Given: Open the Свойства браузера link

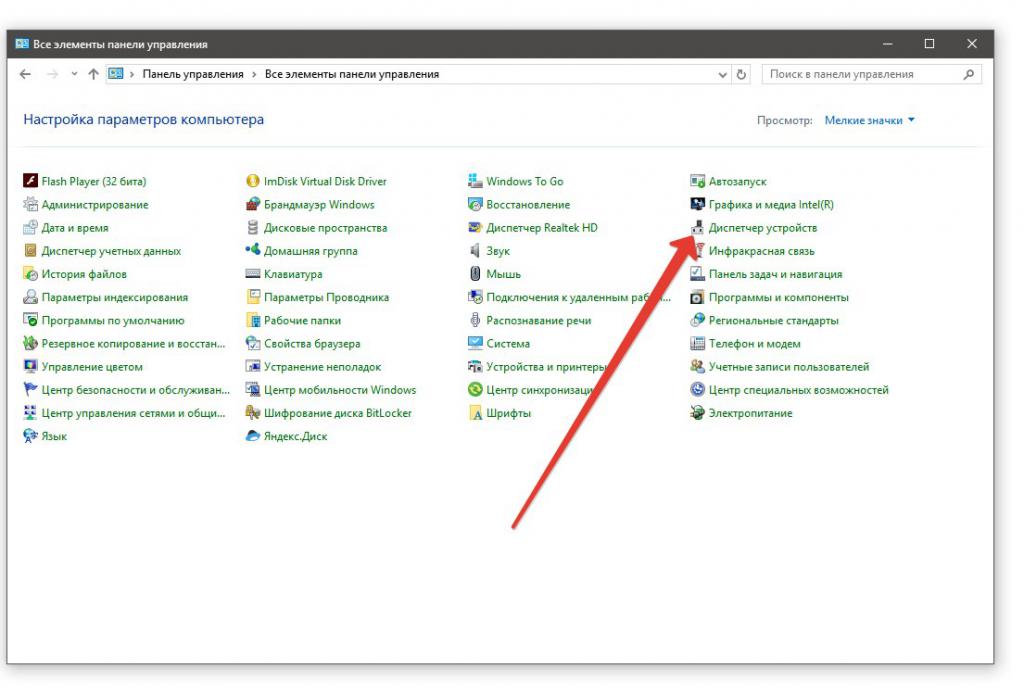Looking at the screenshot, I should pos(312,343).
